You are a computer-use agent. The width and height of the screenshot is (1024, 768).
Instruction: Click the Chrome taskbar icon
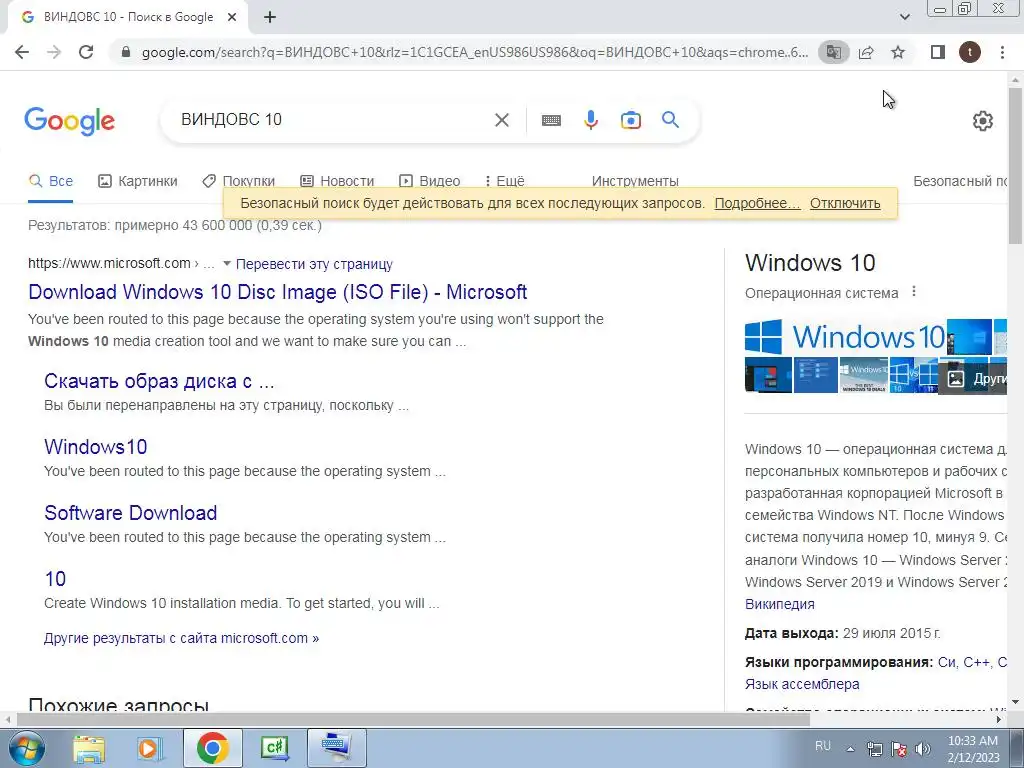[x=212, y=748]
